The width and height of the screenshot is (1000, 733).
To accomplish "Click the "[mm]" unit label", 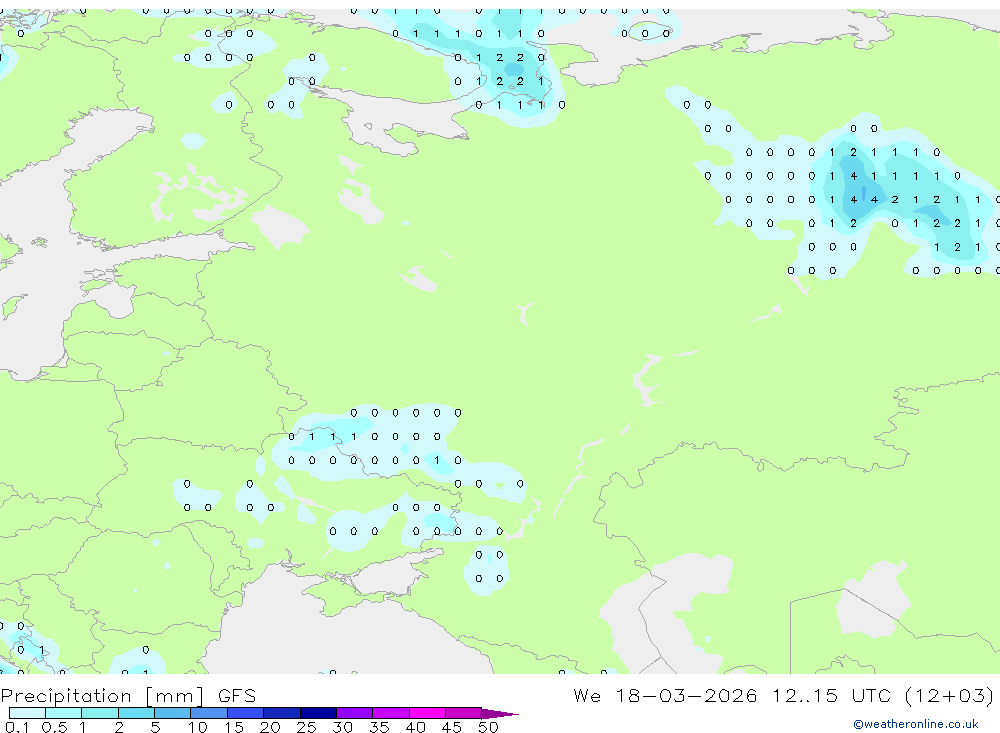I will (x=175, y=695).
